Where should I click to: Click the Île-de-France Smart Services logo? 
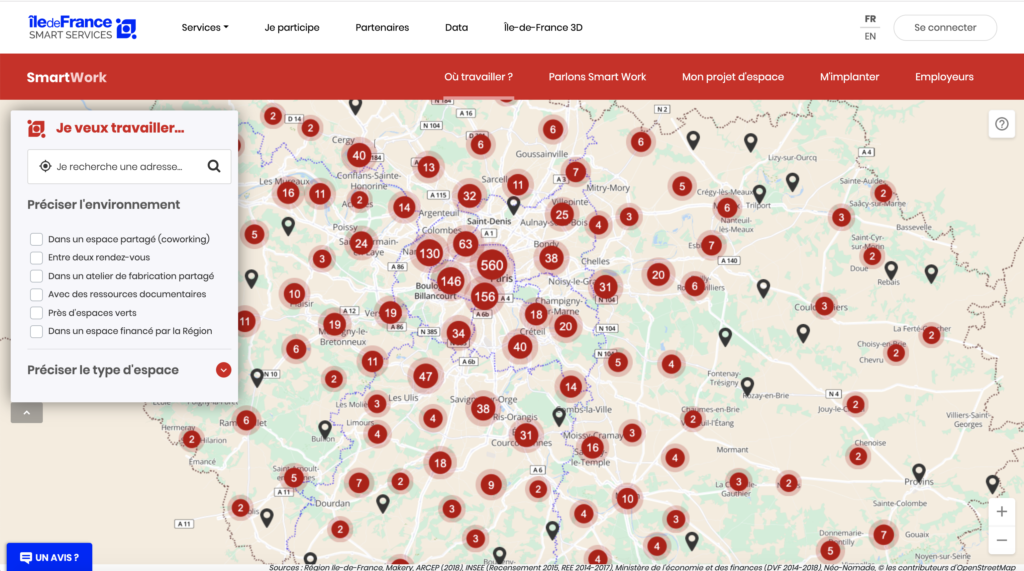83,28
